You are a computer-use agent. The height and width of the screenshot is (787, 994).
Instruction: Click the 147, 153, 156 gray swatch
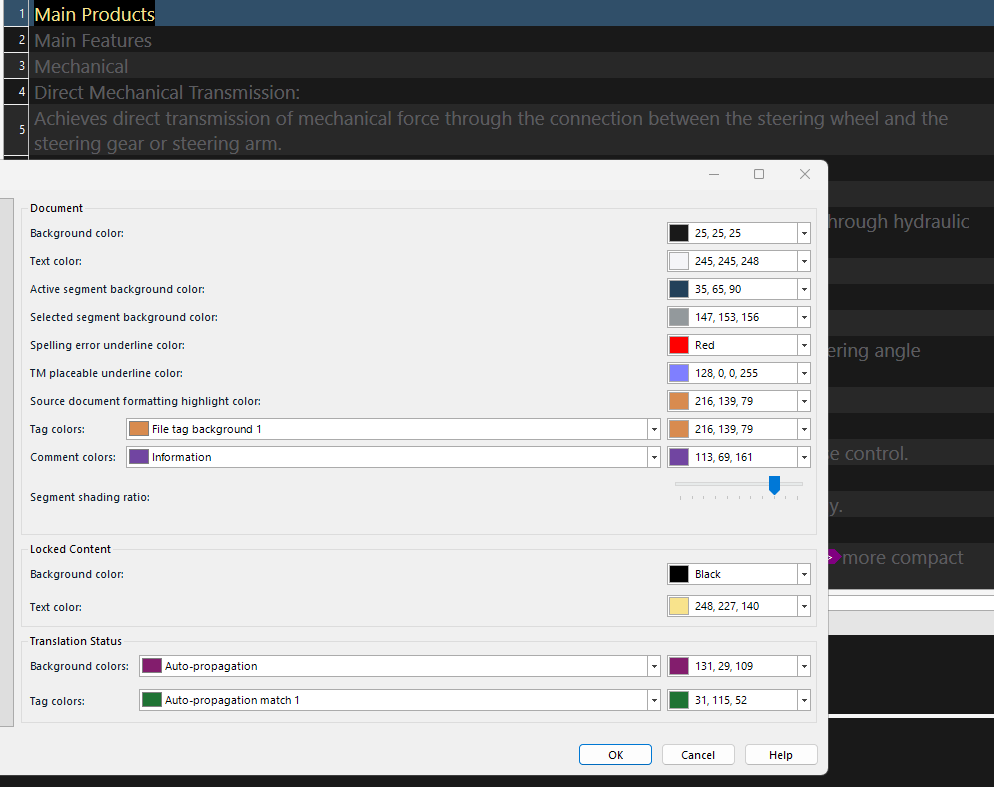(x=679, y=317)
